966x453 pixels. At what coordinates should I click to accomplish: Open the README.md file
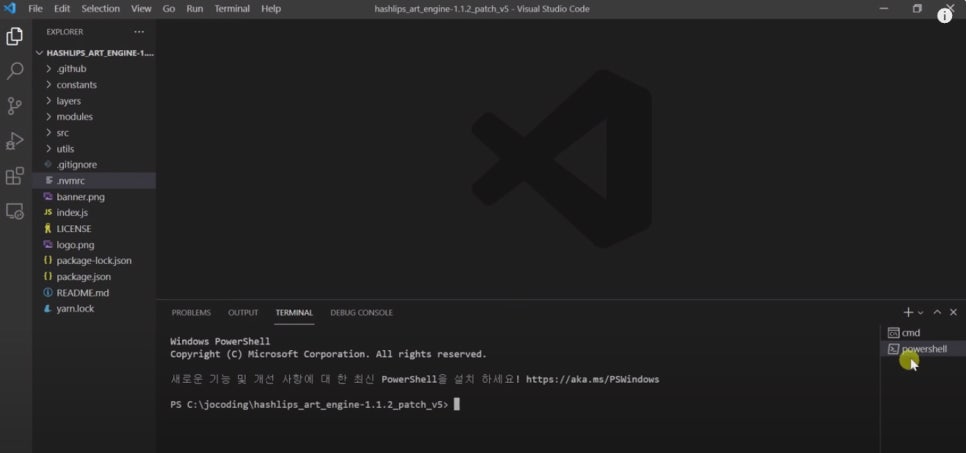[x=94, y=293]
